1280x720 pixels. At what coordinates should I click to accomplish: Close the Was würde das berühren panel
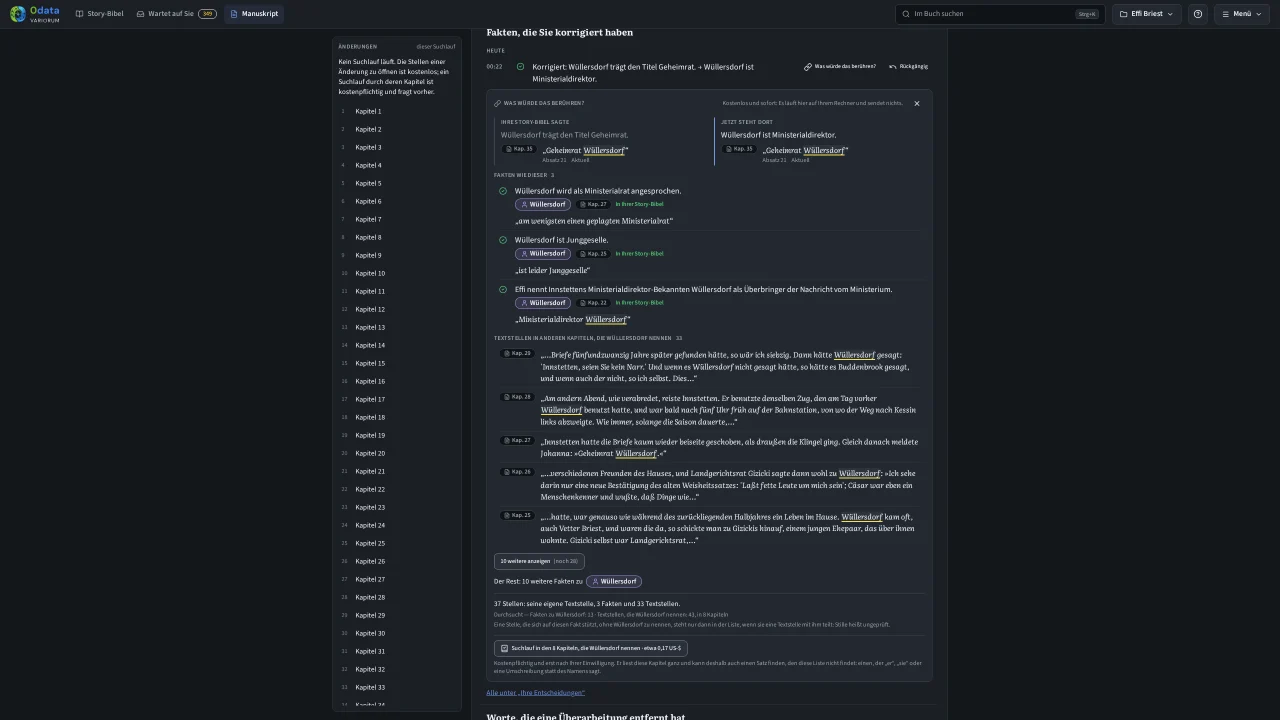[917, 103]
